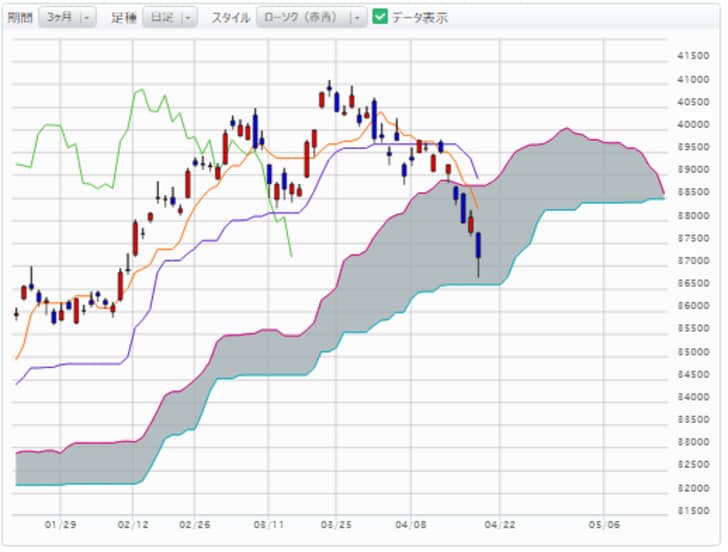The image size is (728, 552).
Task: Select the 04/22 date axis label
Action: pyautogui.click(x=500, y=525)
